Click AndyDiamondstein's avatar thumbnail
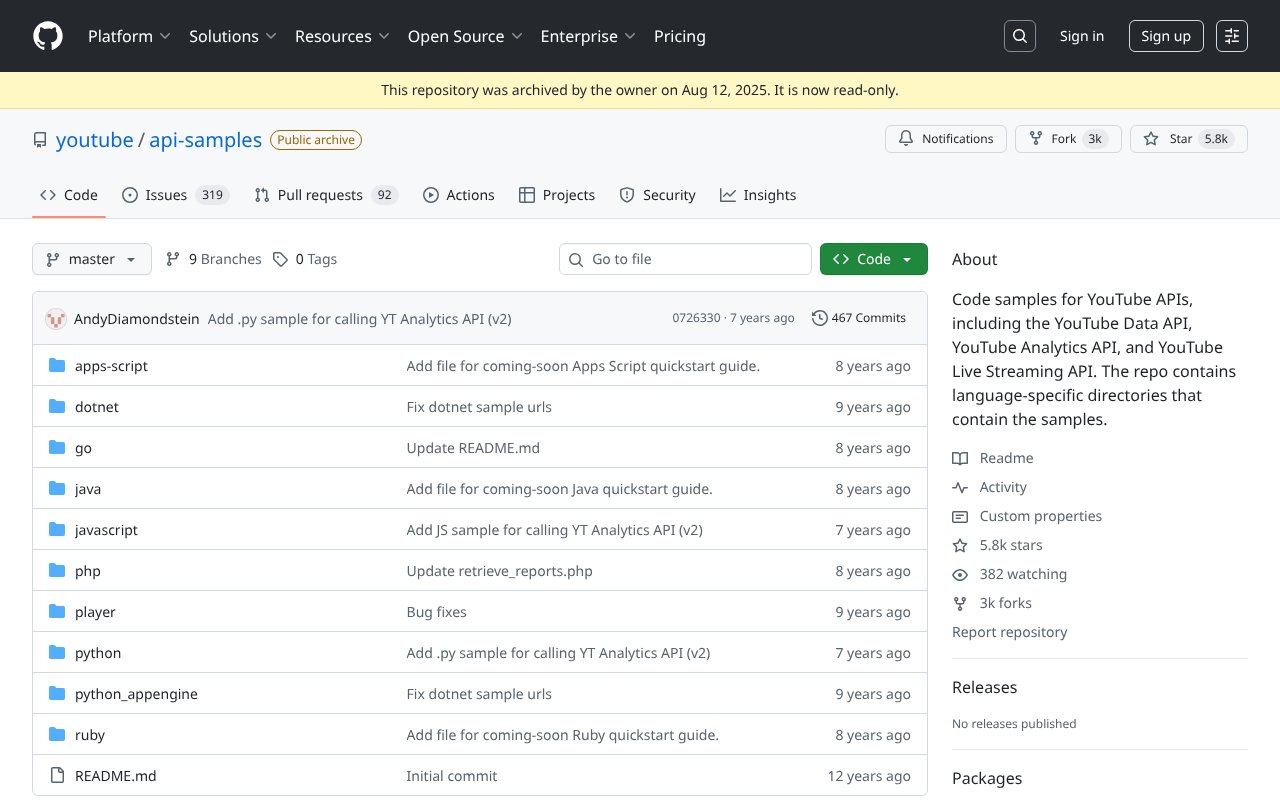1280x800 pixels. click(x=56, y=319)
